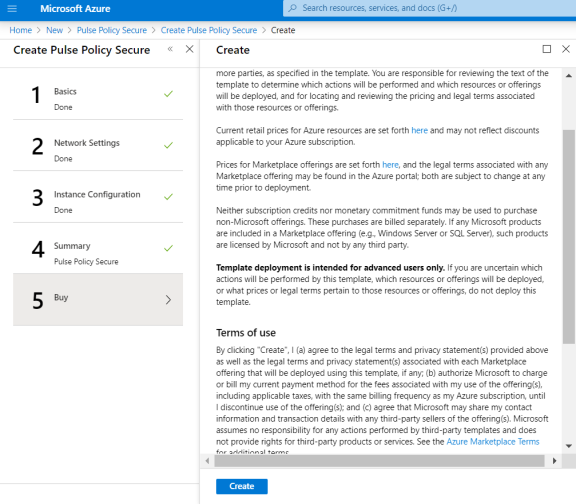The height and width of the screenshot is (504, 576).
Task: Select step 1 Basics
Action: tap(98, 94)
